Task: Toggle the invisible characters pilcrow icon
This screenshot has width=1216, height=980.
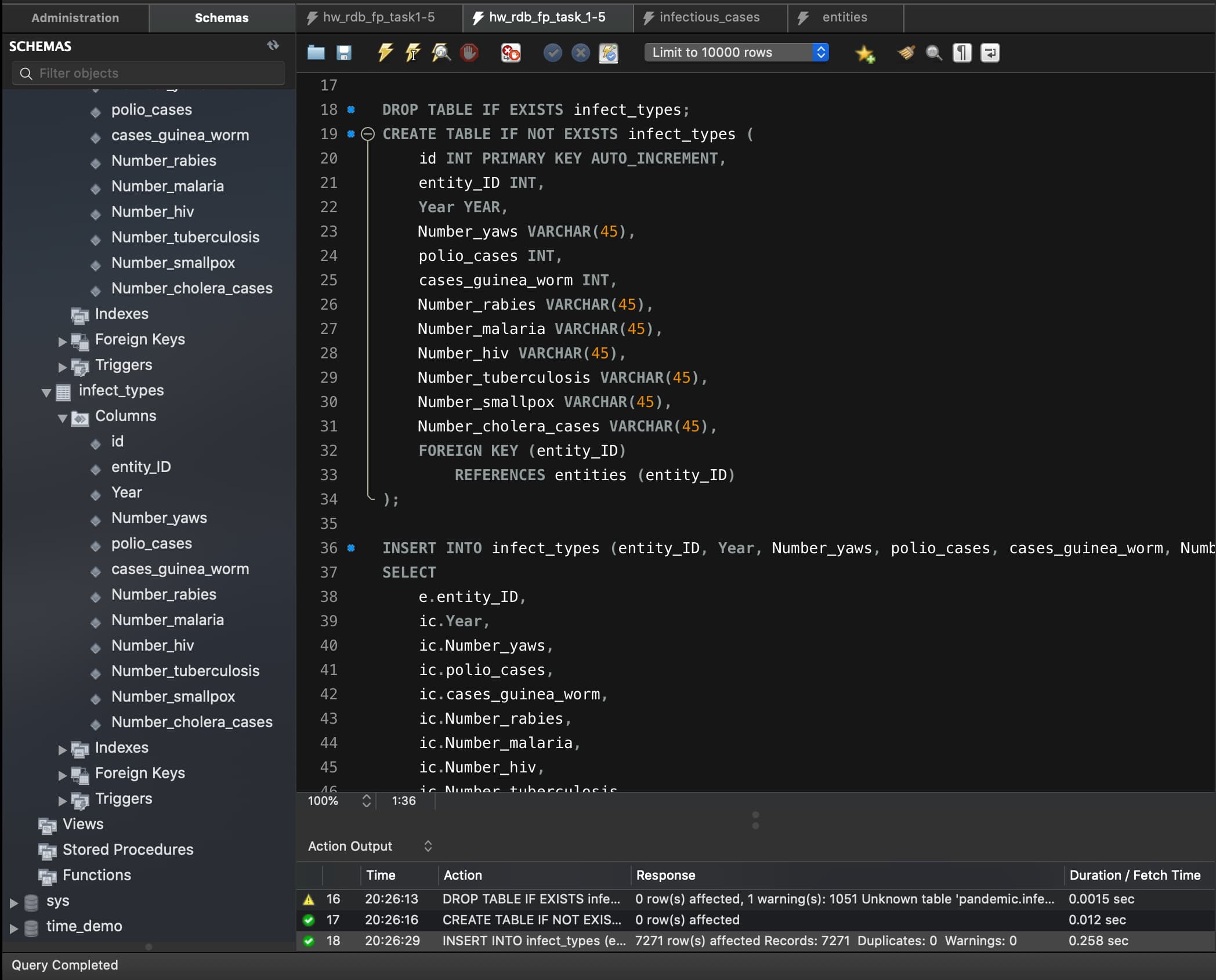Action: click(962, 53)
